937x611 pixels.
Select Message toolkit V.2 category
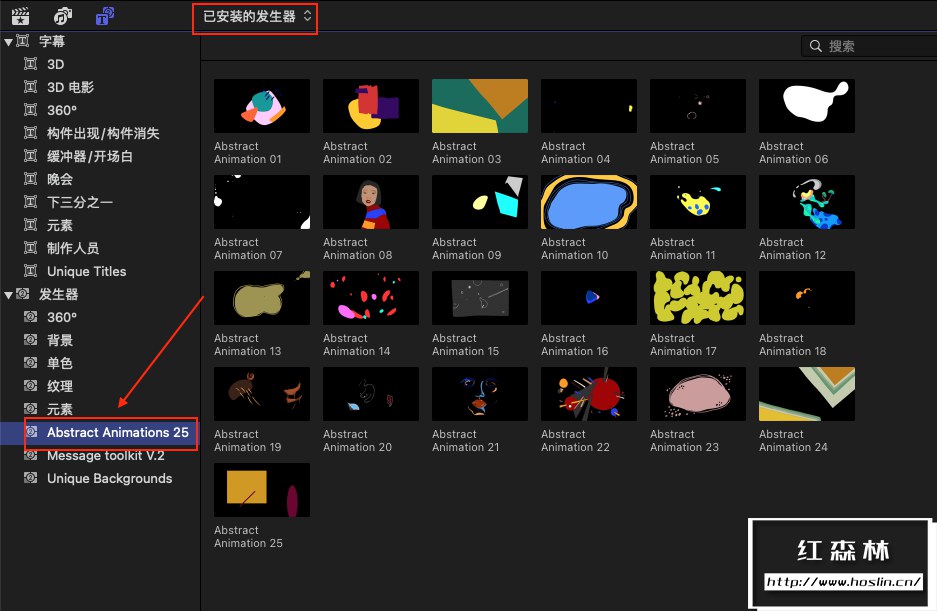[x=100, y=456]
